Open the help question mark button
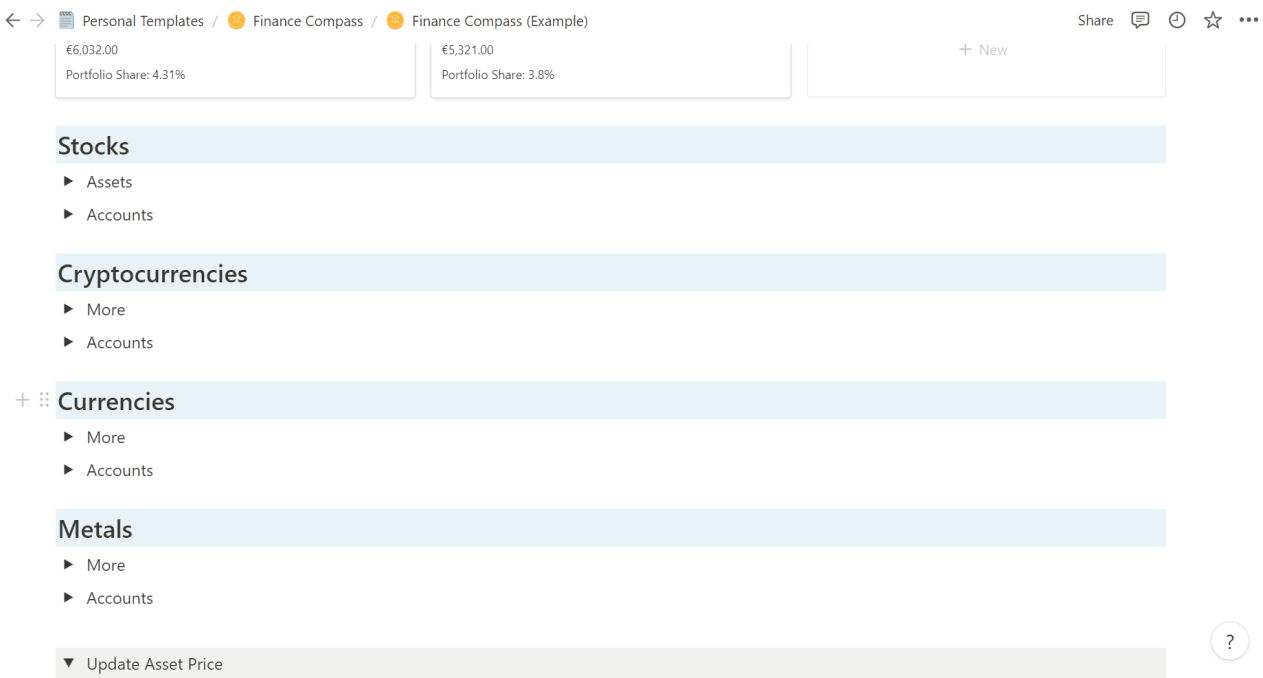Screen dimensions: 1263x678 click(x=1230, y=642)
